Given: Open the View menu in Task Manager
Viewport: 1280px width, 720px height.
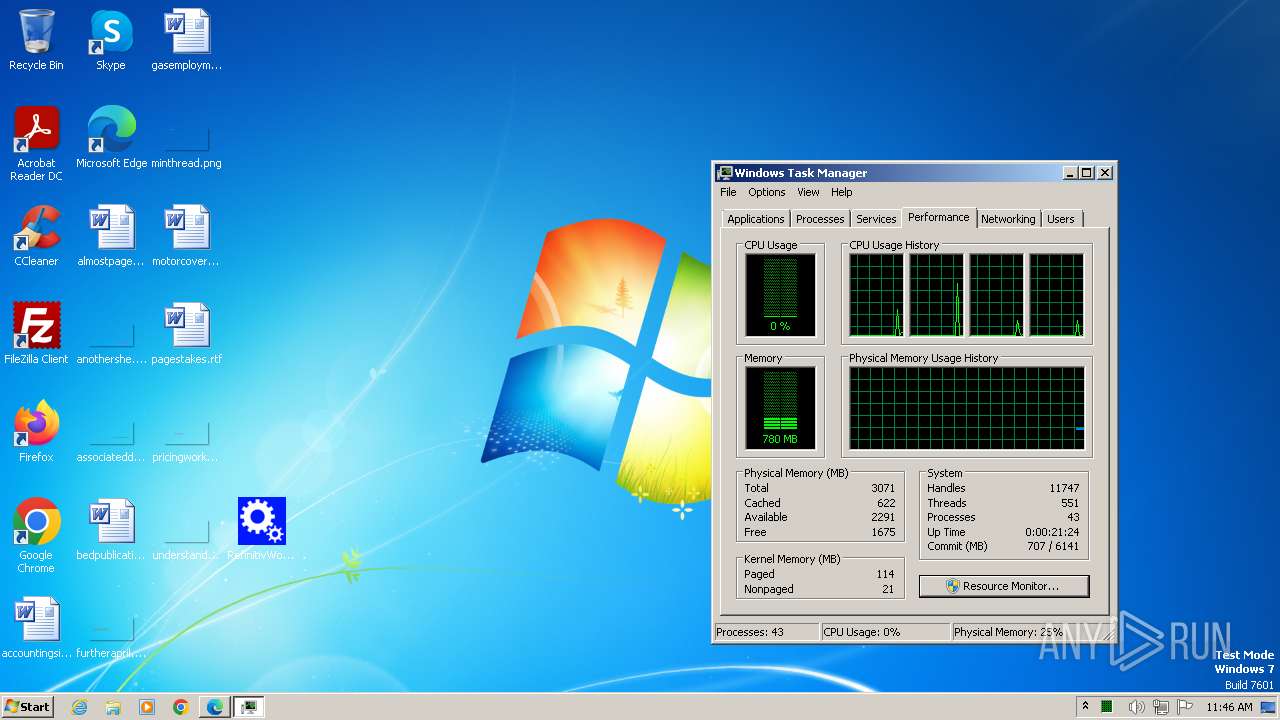Looking at the screenshot, I should point(808,192).
